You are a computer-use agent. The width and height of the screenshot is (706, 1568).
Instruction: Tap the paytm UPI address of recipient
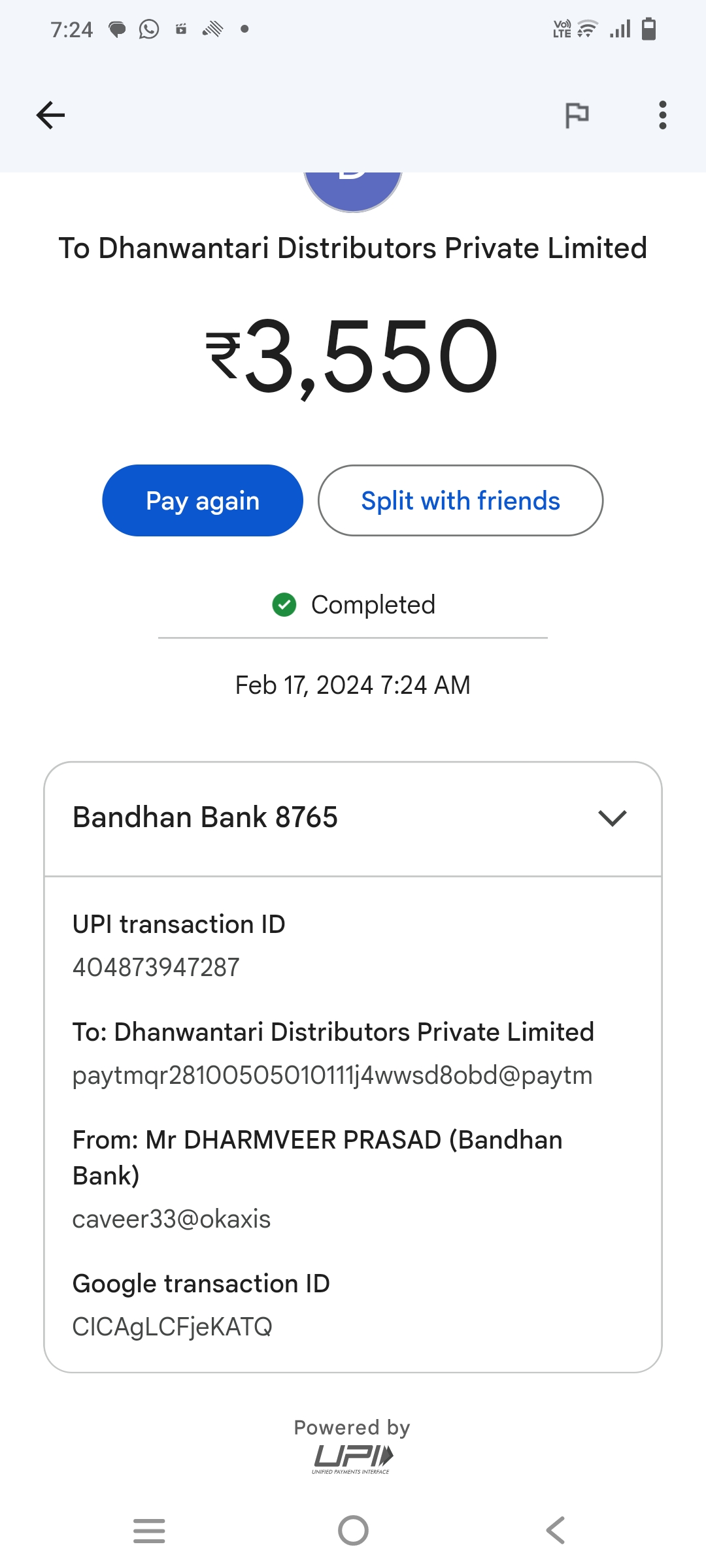[x=332, y=1075]
